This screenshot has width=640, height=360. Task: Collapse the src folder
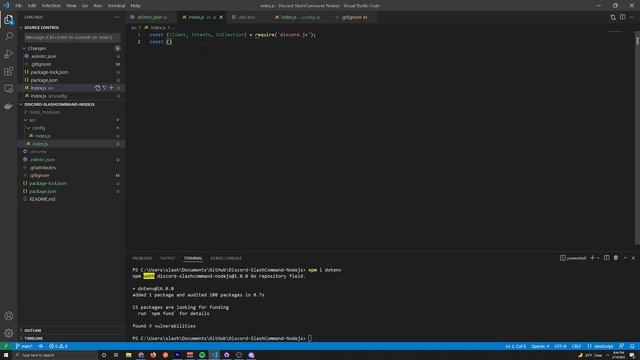pos(32,120)
